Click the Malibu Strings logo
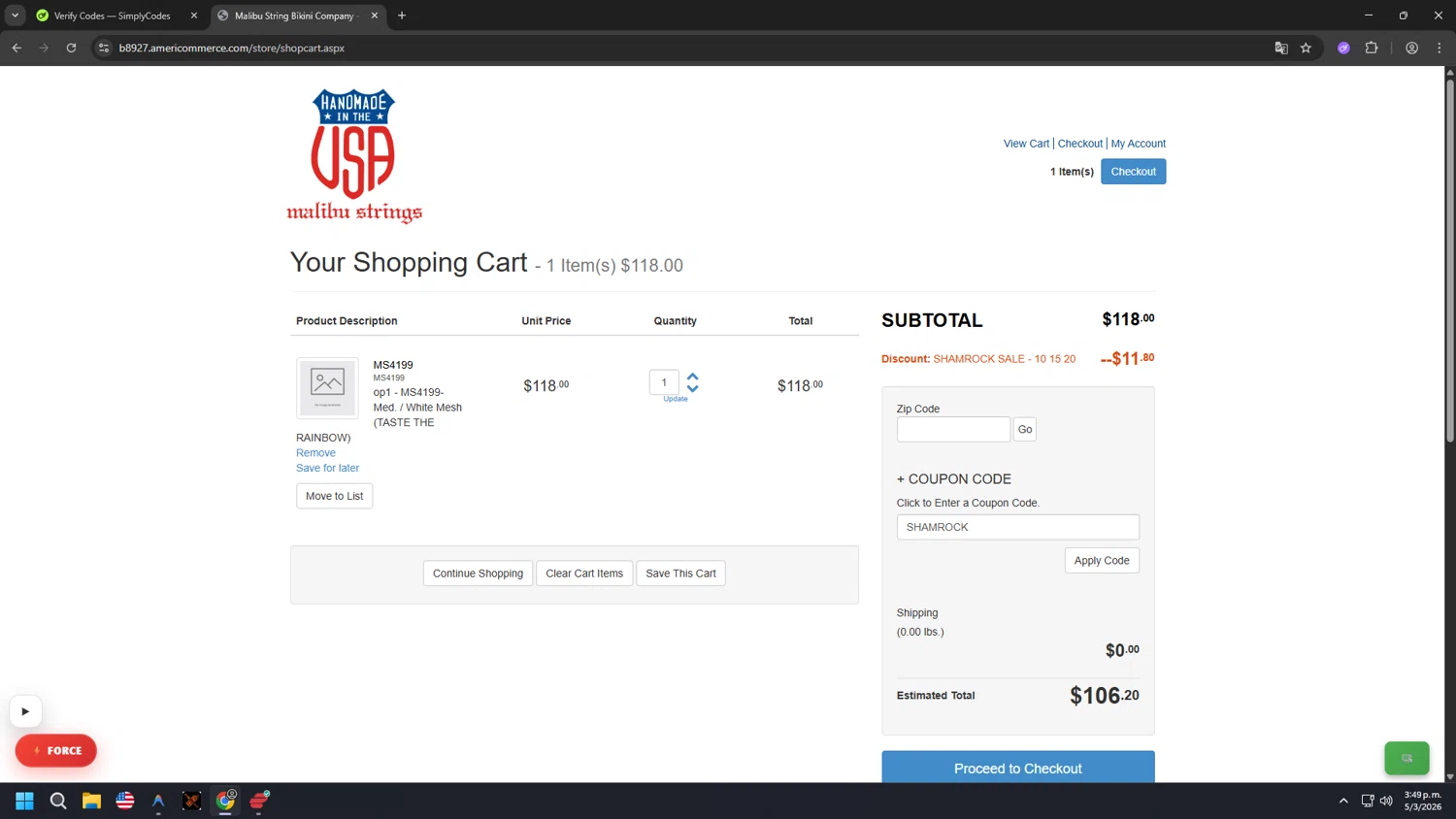Screen dimensions: 1456x819 (354, 156)
